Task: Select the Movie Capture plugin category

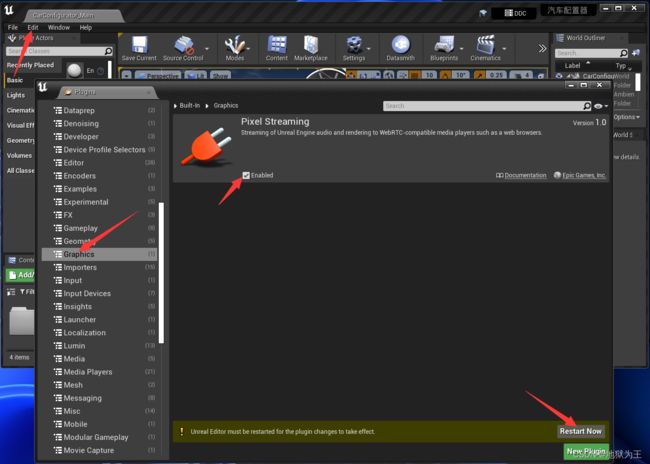Action: click(99, 450)
